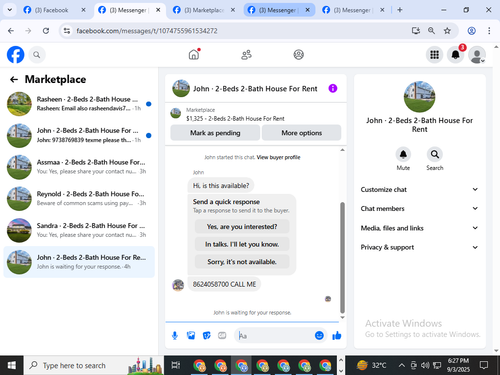Send quick reply 'Sorry, it's not available.'
500x375 pixels.
click(242, 262)
